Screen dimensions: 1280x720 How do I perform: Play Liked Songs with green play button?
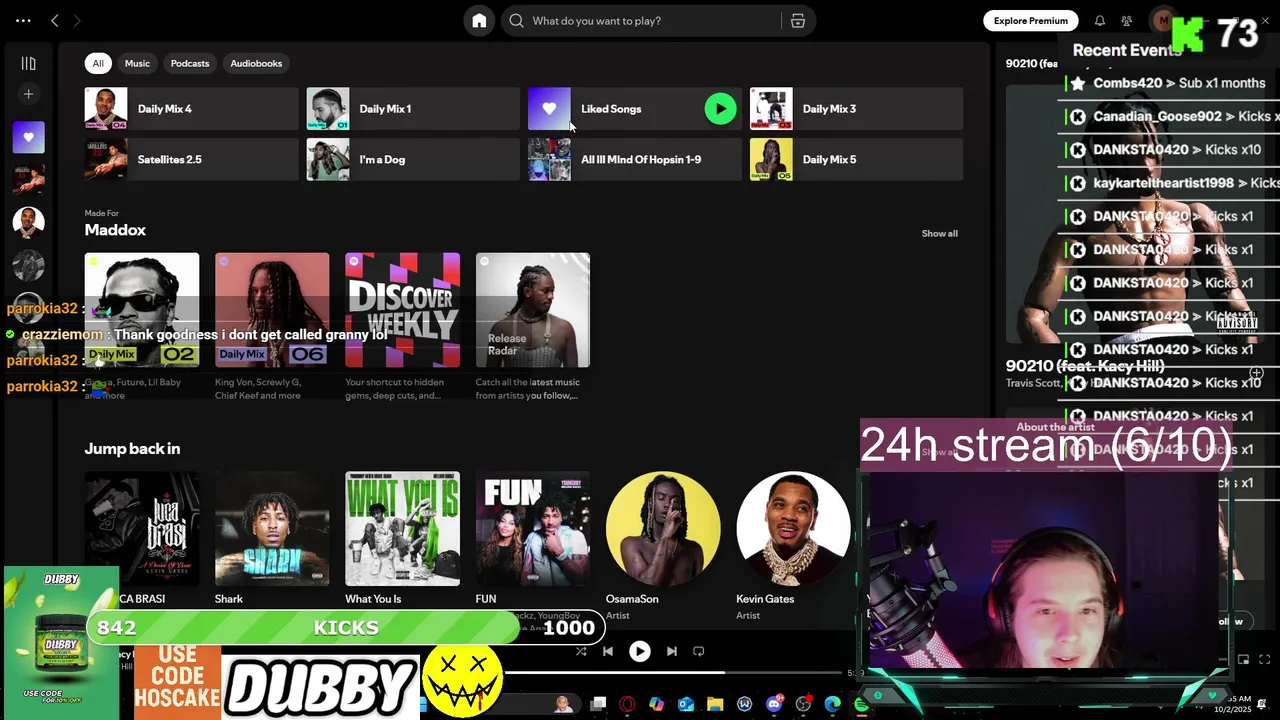click(x=720, y=109)
